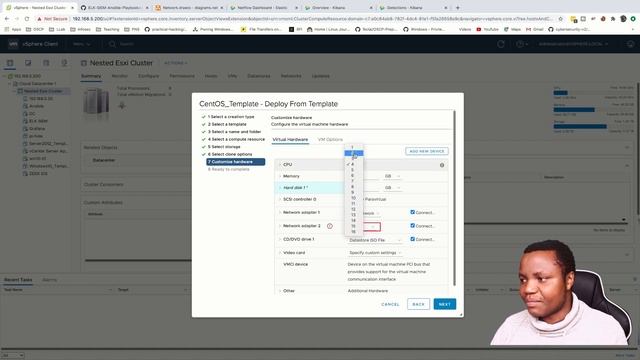Expand the Video card row

click(x=280, y=253)
